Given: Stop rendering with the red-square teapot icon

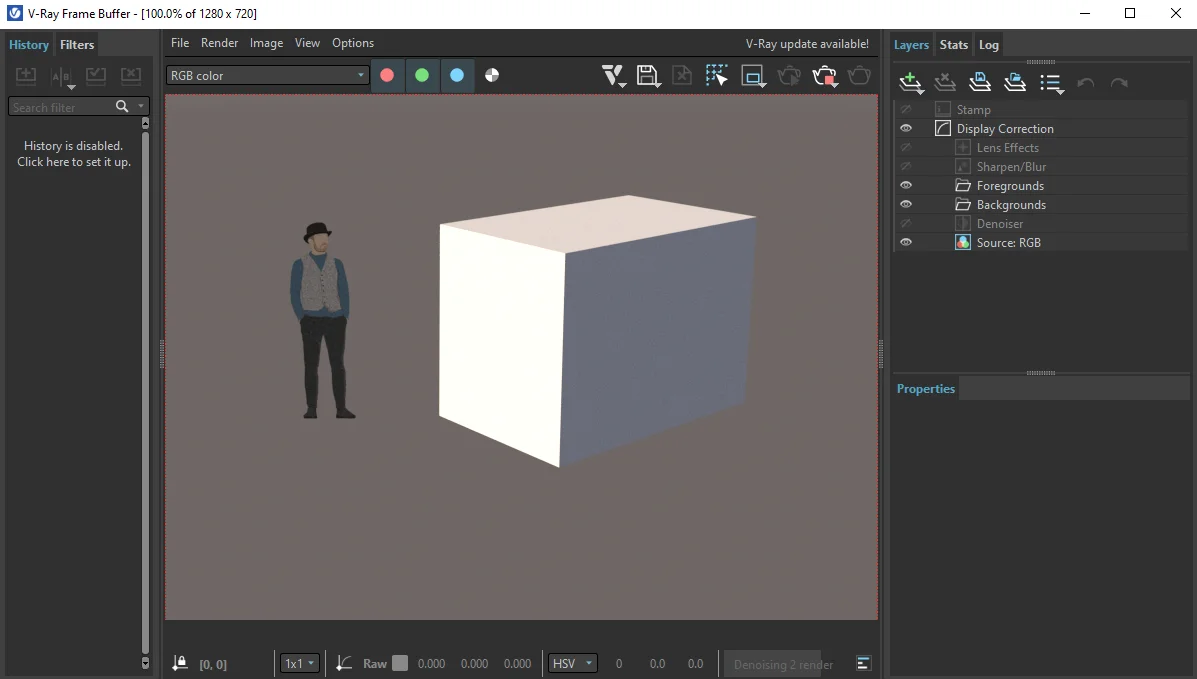Looking at the screenshot, I should click(x=825, y=76).
